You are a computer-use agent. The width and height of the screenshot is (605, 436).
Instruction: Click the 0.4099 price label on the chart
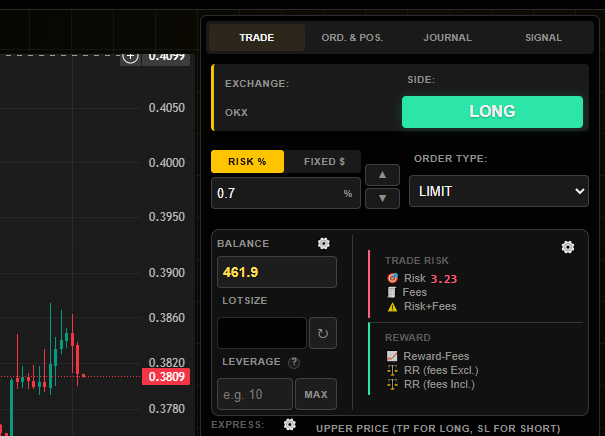point(166,58)
